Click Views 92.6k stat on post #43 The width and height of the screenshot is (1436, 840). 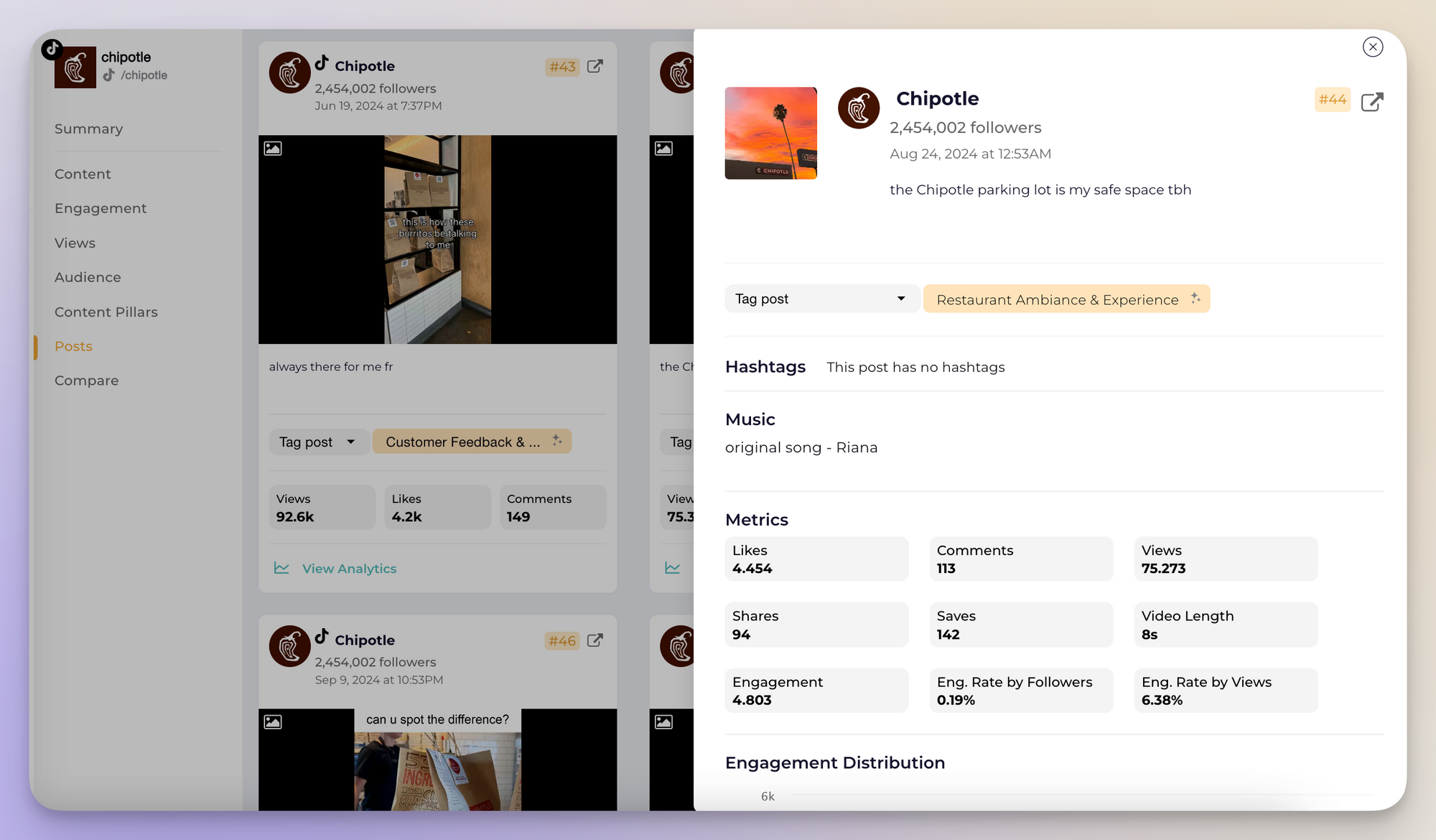coord(322,508)
